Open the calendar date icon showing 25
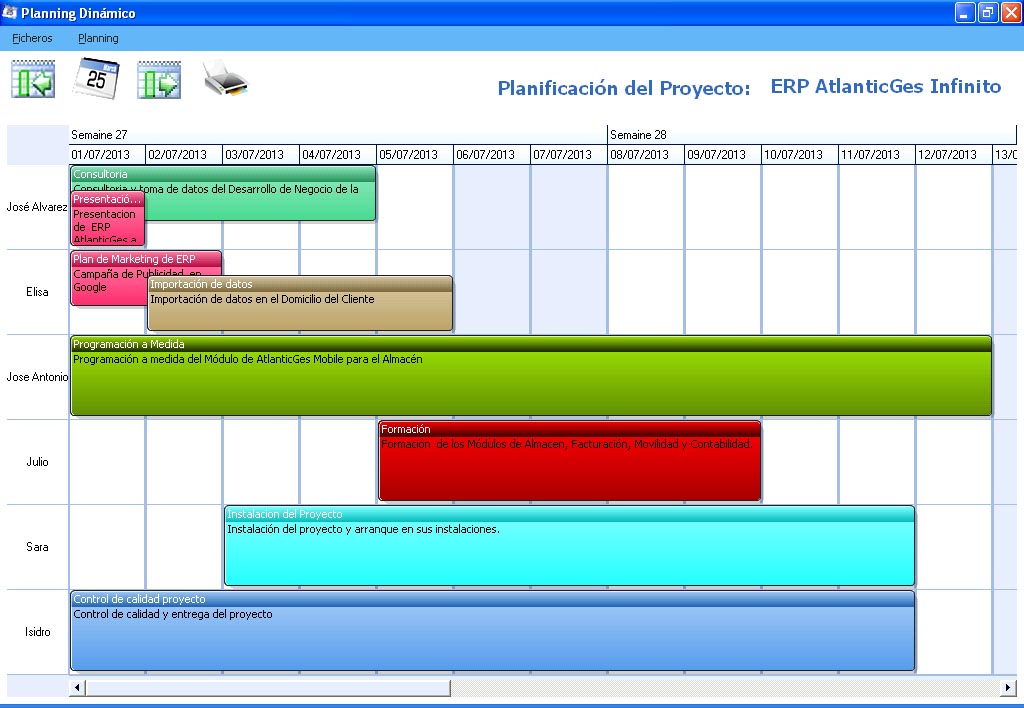 point(95,78)
